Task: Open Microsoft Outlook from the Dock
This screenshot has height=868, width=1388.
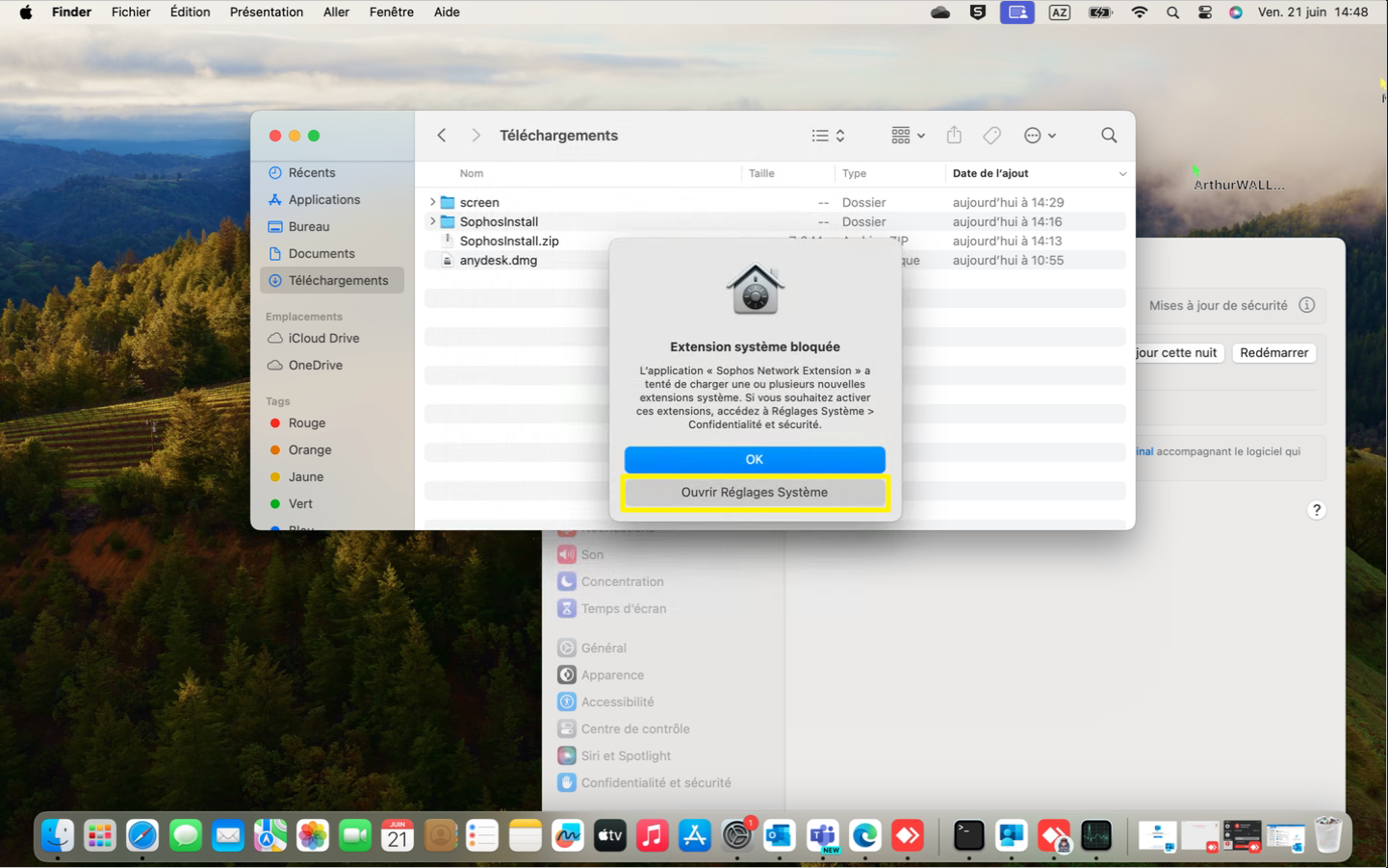Action: [780, 836]
